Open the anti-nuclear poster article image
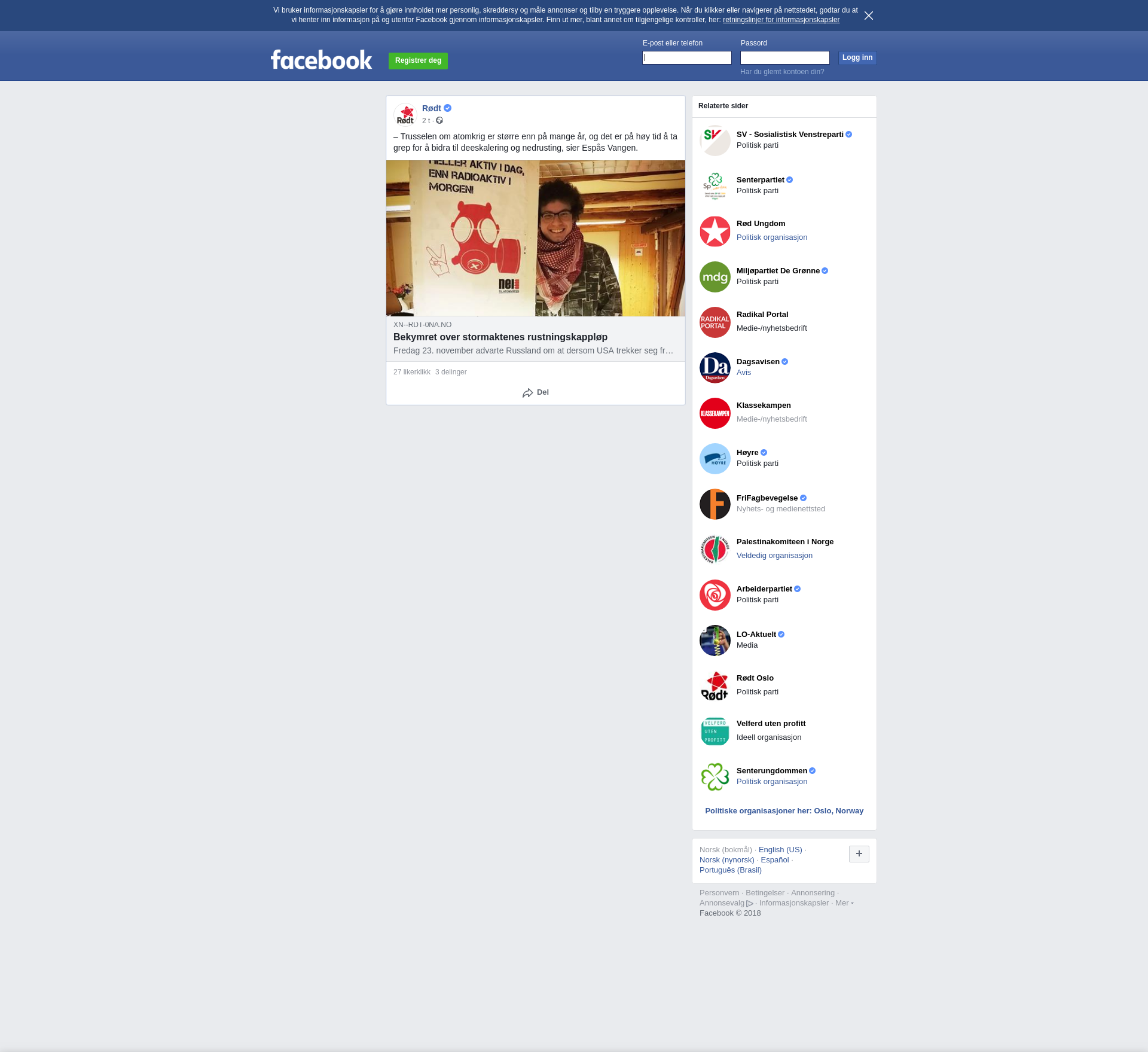This screenshot has height=1052, width=1148. 536,238
